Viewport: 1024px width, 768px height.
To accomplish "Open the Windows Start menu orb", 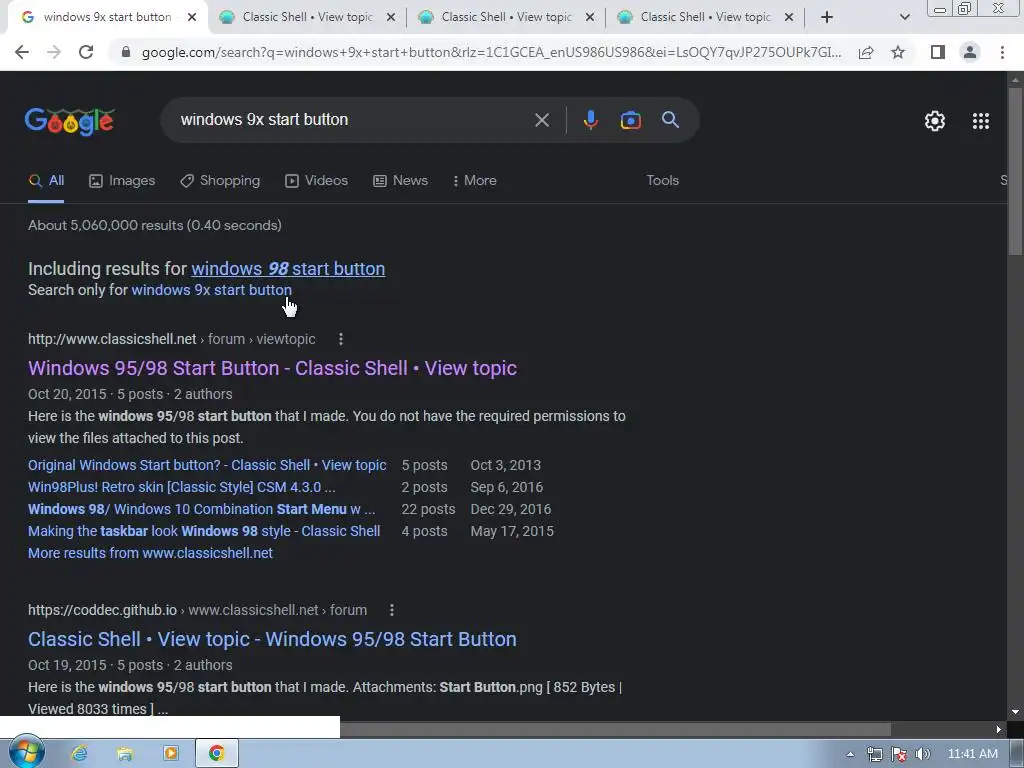I will (25, 753).
